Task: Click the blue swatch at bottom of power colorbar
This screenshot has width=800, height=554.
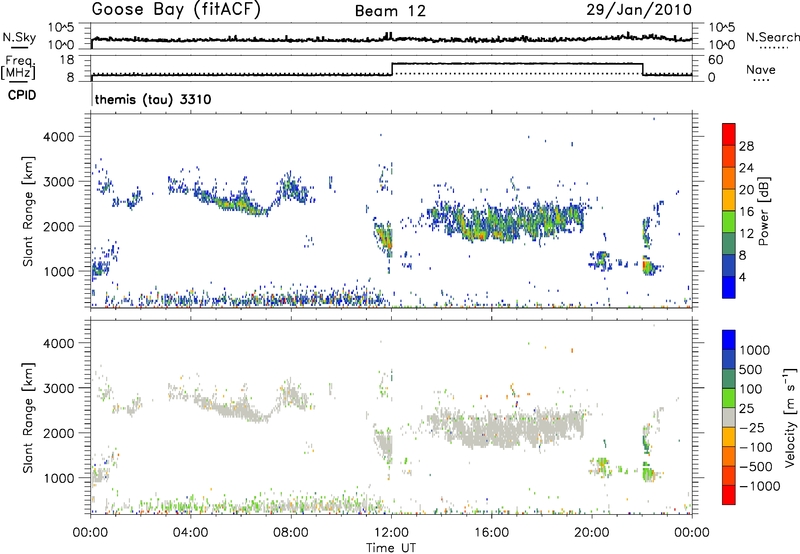Action: coord(729,287)
